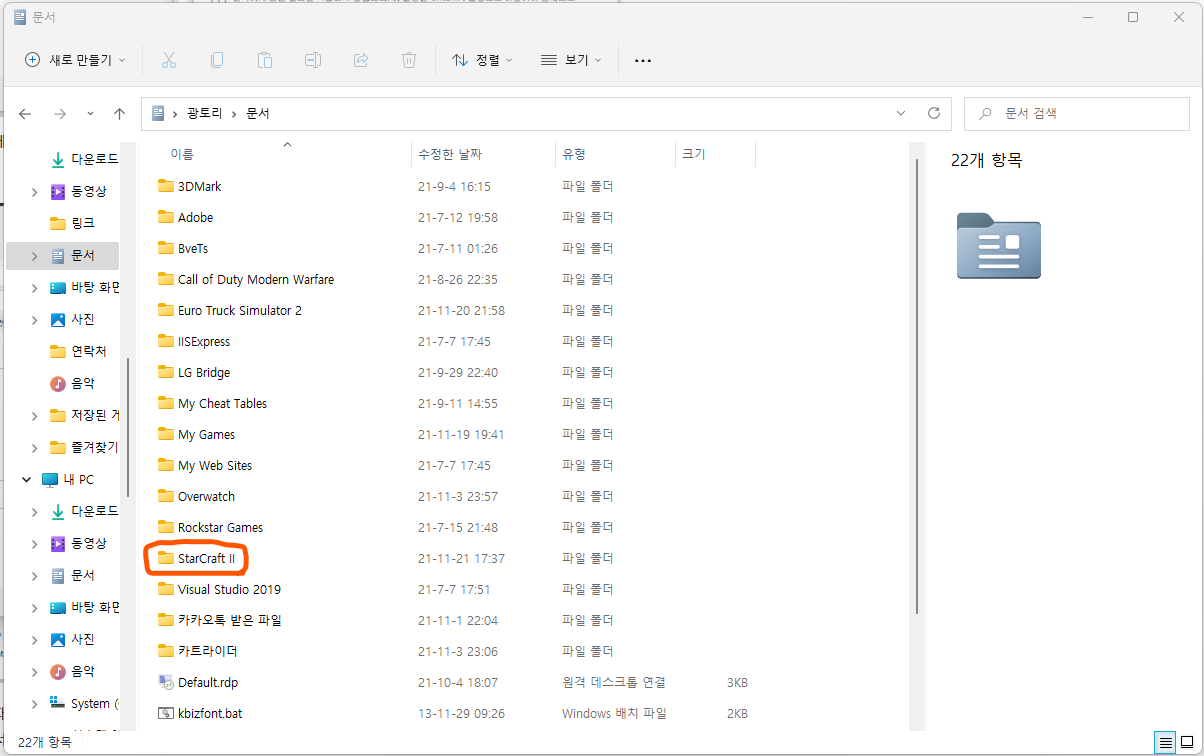Select the Adobe folder

[x=186, y=217]
